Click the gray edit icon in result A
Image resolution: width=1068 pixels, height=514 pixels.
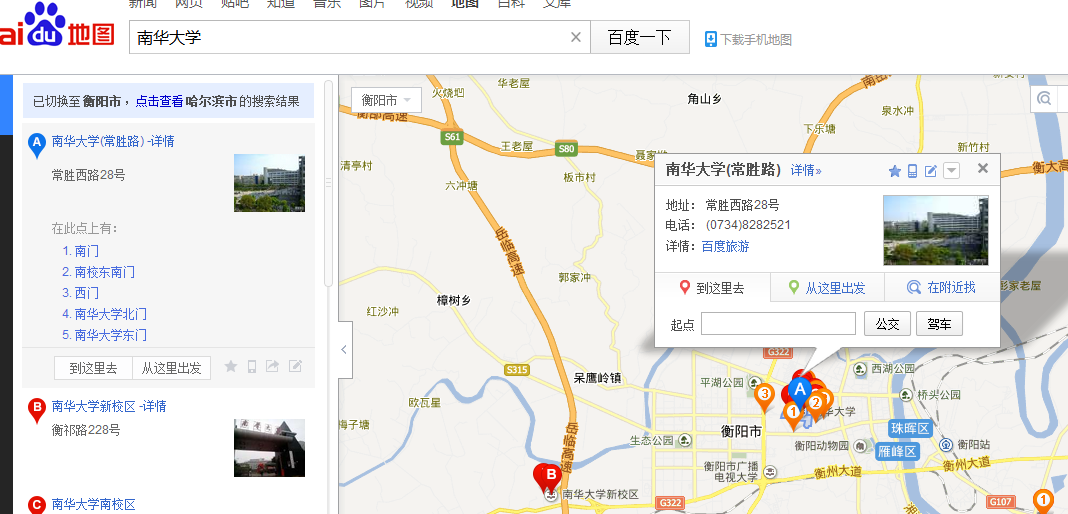[295, 366]
